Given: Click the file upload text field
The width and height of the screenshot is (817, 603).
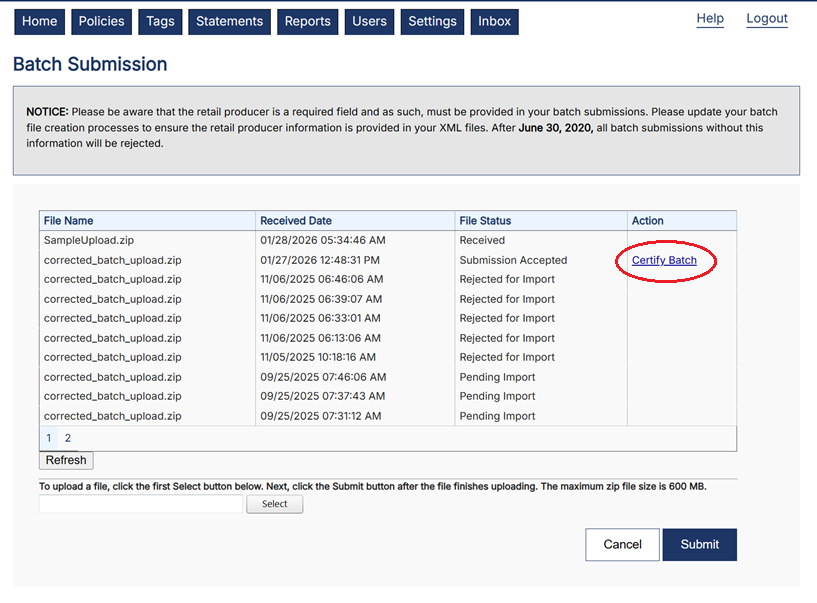Looking at the screenshot, I should (141, 504).
